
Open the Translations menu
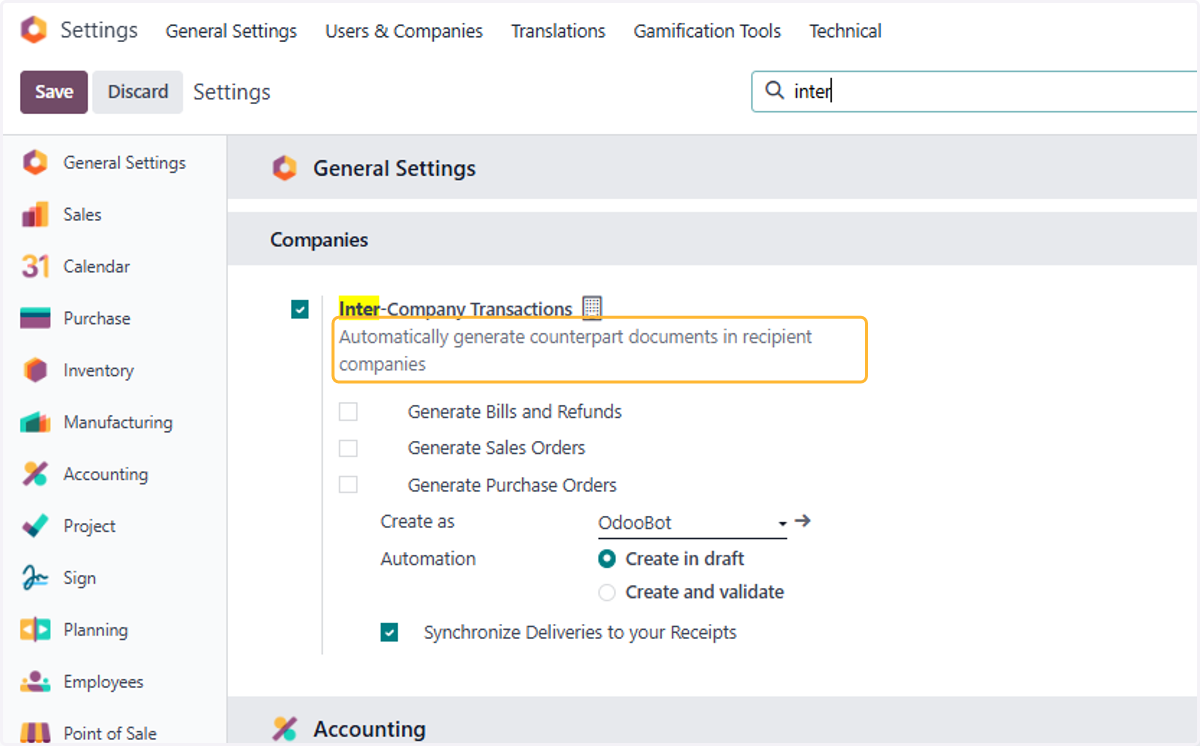coord(558,31)
